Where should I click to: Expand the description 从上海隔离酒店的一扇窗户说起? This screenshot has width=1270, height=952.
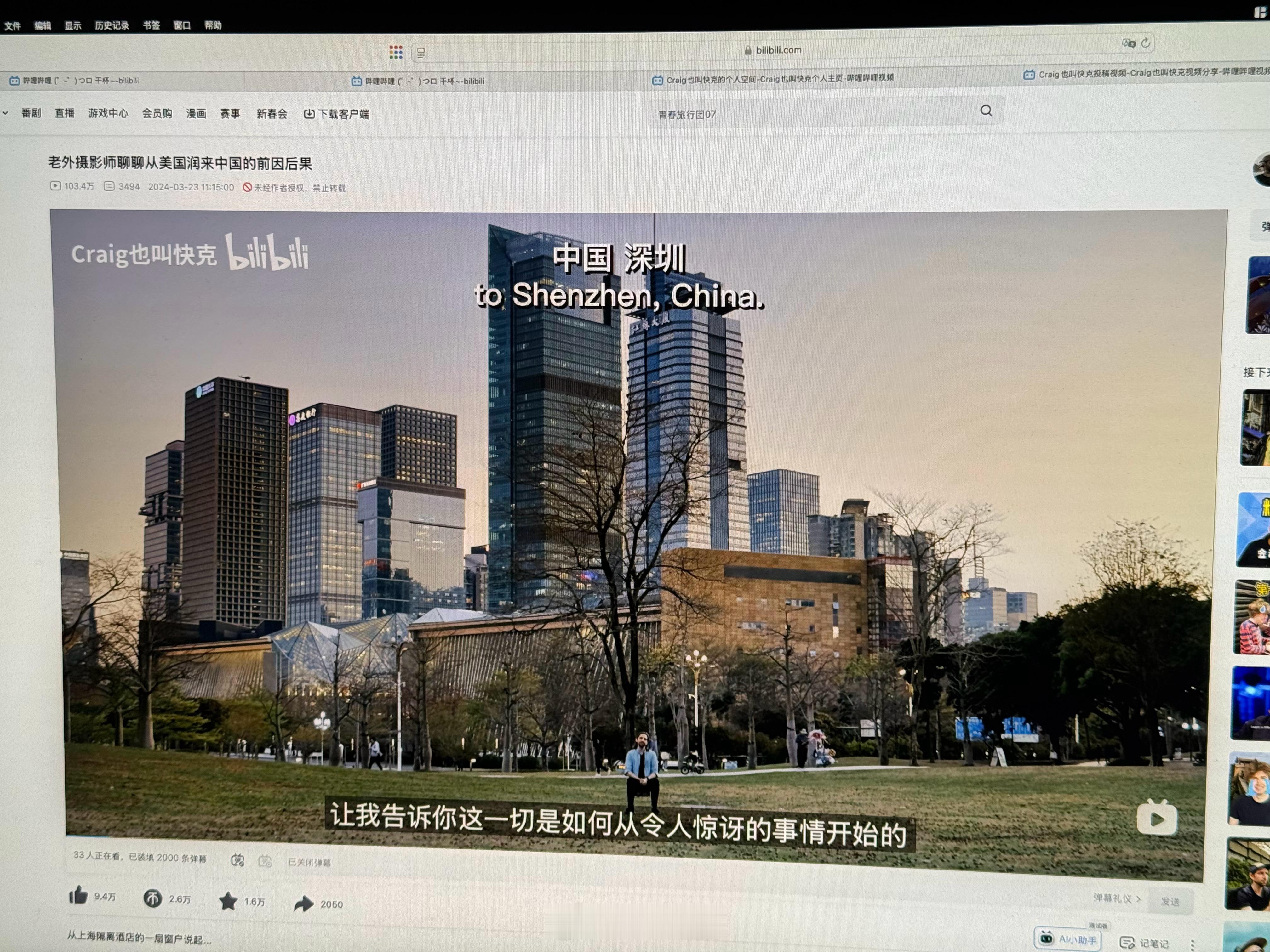click(139, 938)
